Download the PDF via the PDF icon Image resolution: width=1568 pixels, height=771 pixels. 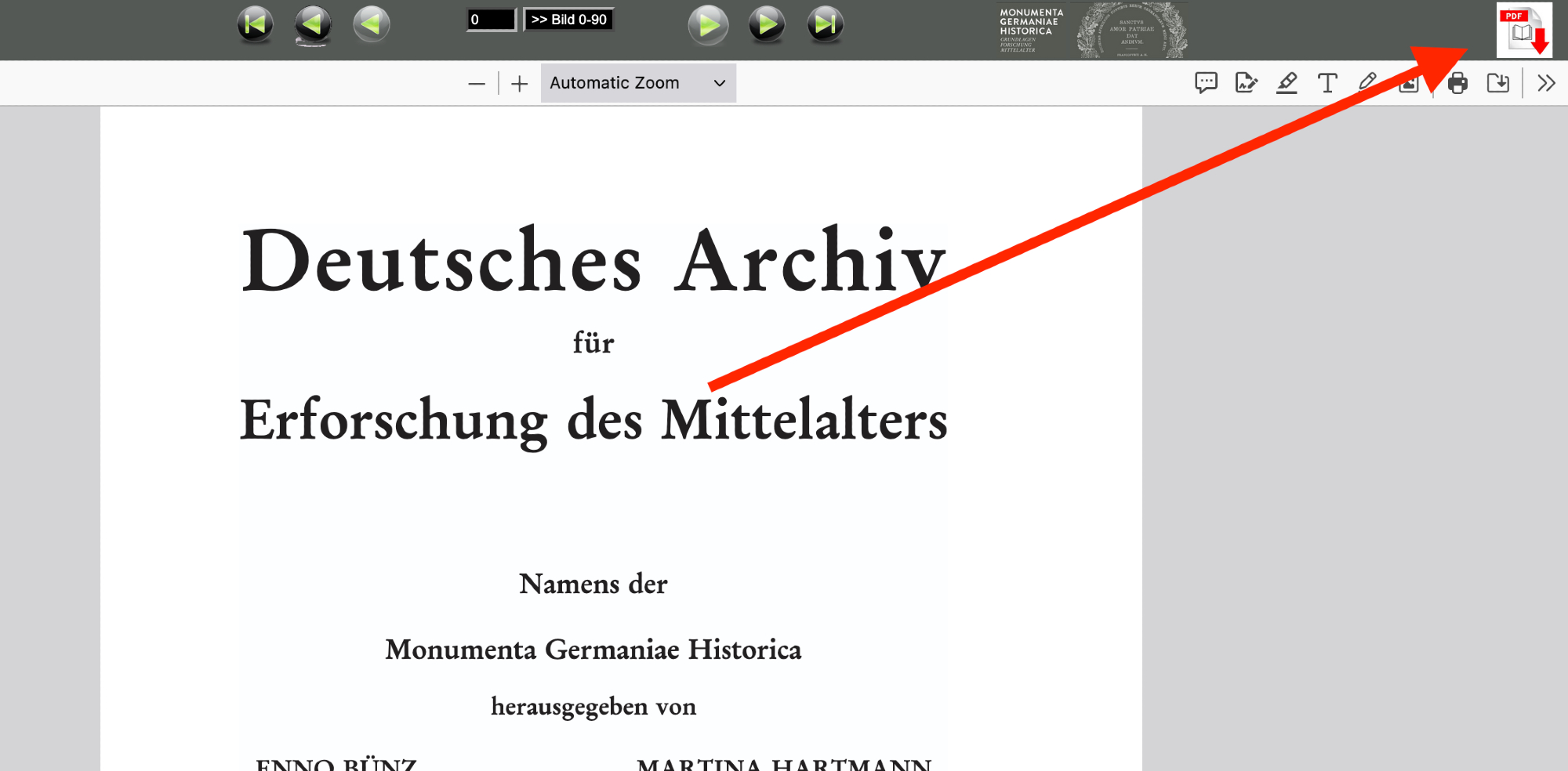[x=1523, y=31]
